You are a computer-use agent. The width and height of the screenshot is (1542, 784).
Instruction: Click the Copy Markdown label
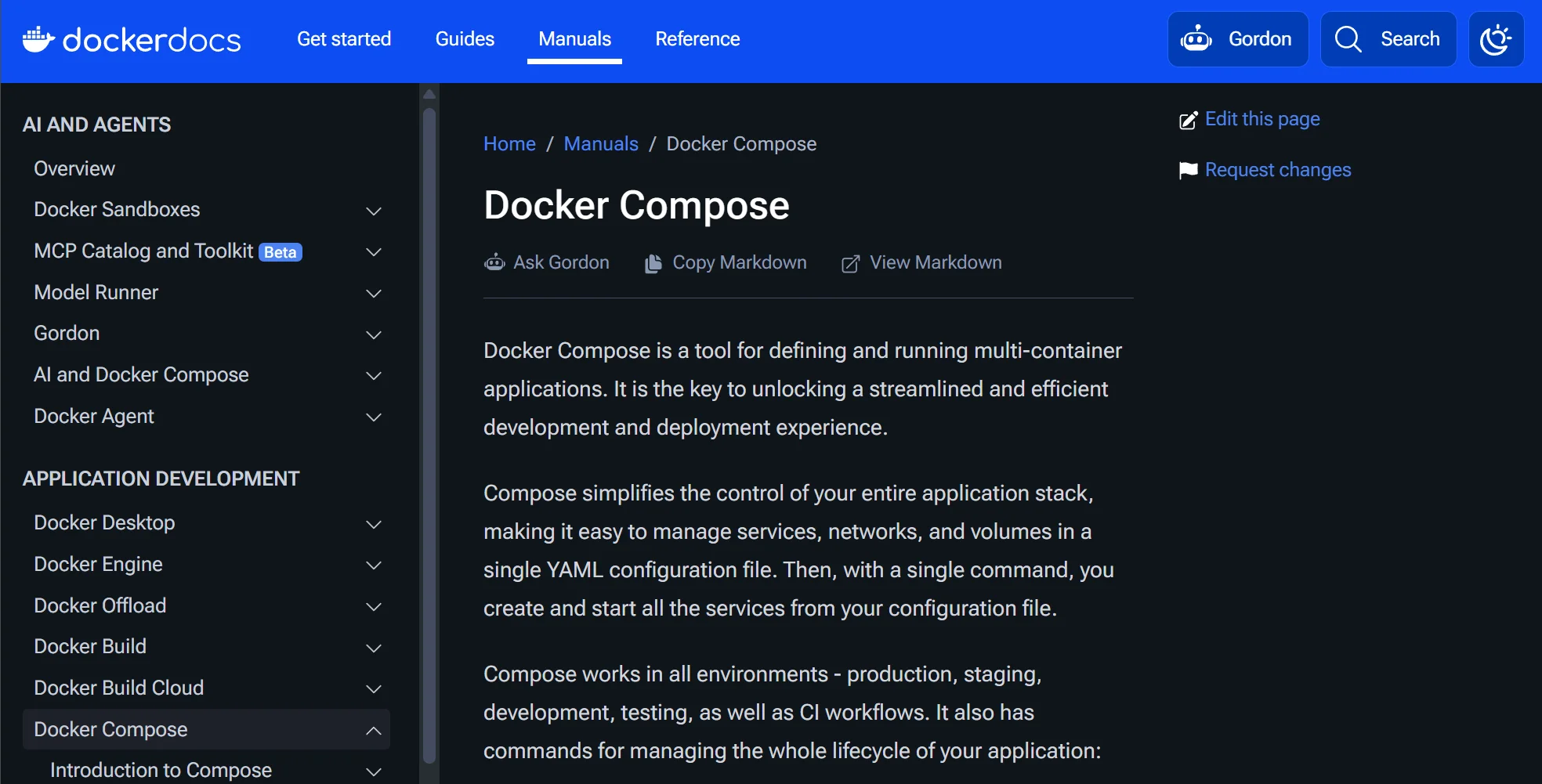[740, 262]
